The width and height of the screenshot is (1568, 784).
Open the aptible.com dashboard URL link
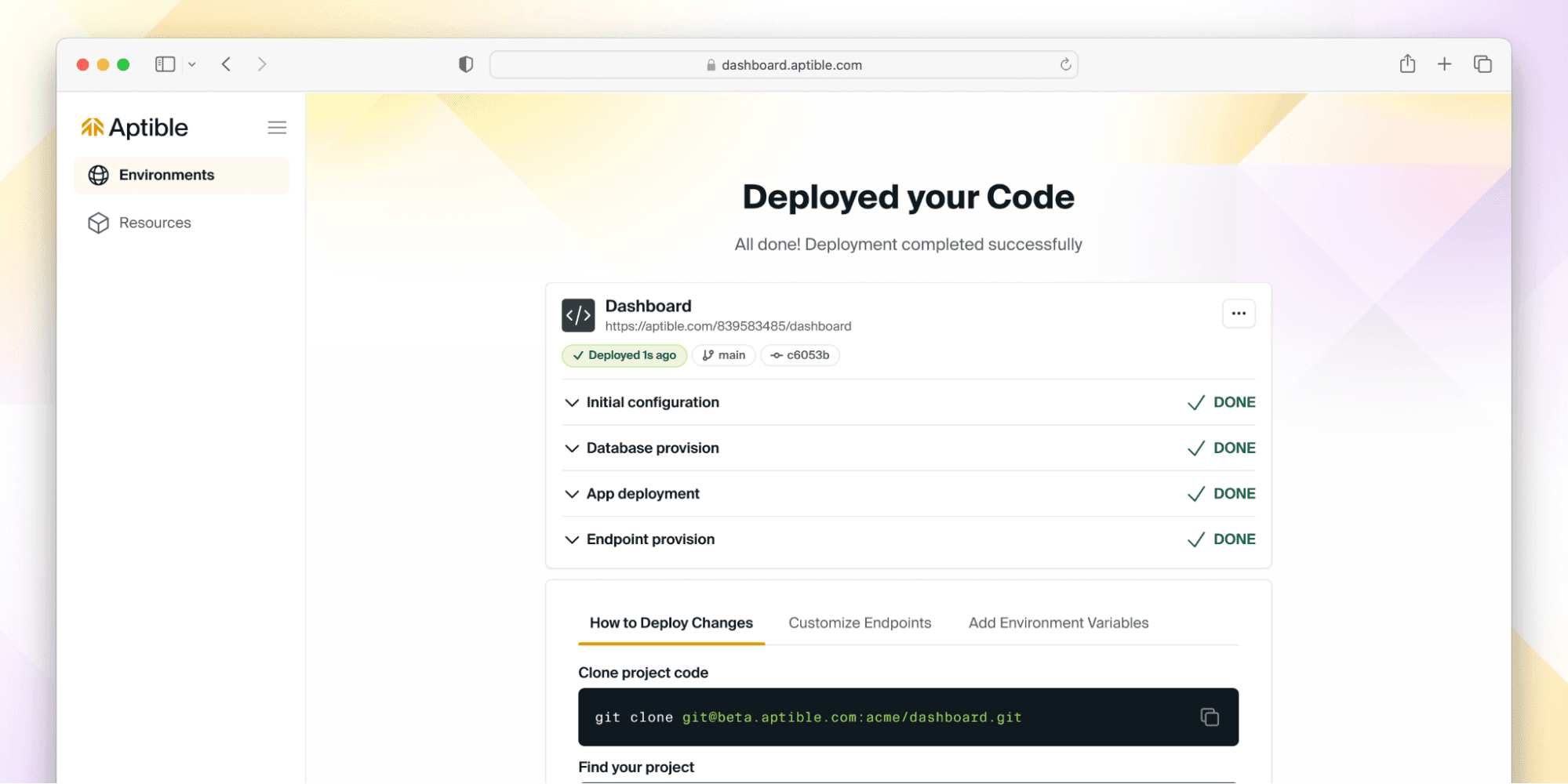pos(728,326)
